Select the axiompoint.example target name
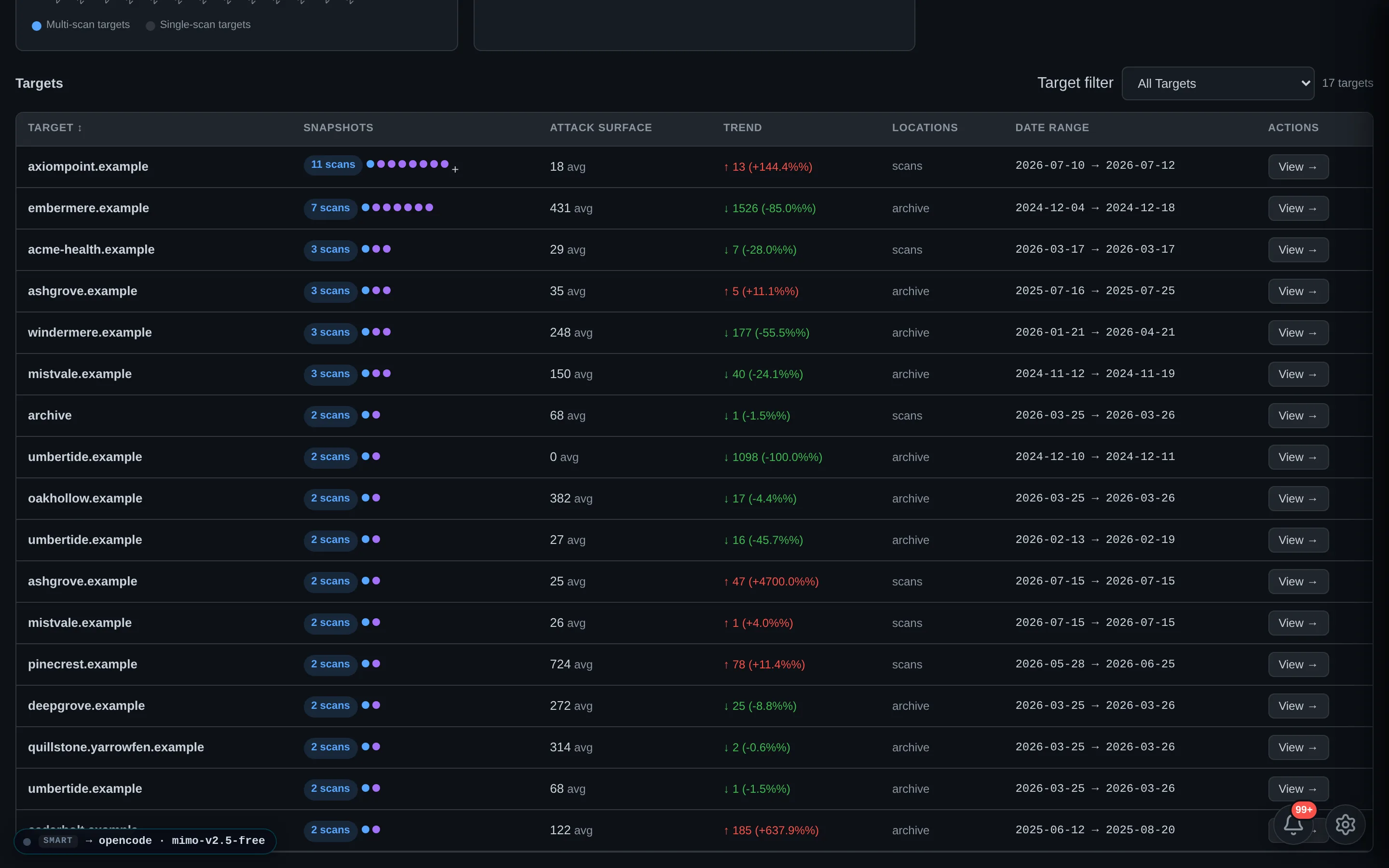The image size is (1389, 868). pyautogui.click(x=88, y=166)
